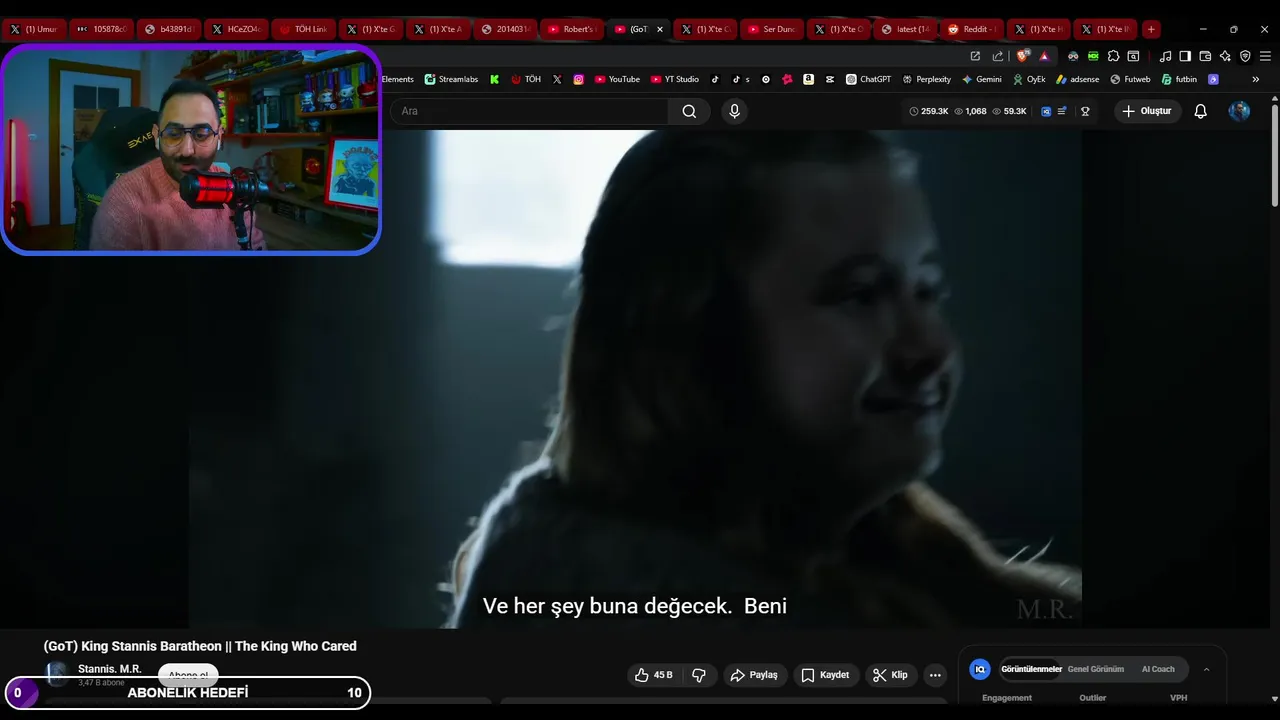Open new browser tab plus button

(x=1151, y=29)
